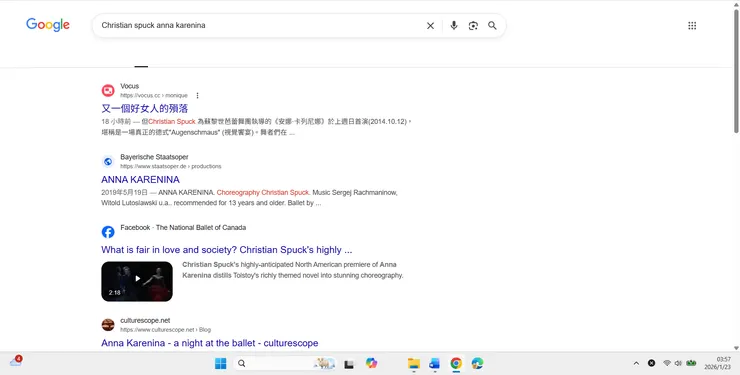
Task: Click the taskbar search box
Action: coord(286,363)
